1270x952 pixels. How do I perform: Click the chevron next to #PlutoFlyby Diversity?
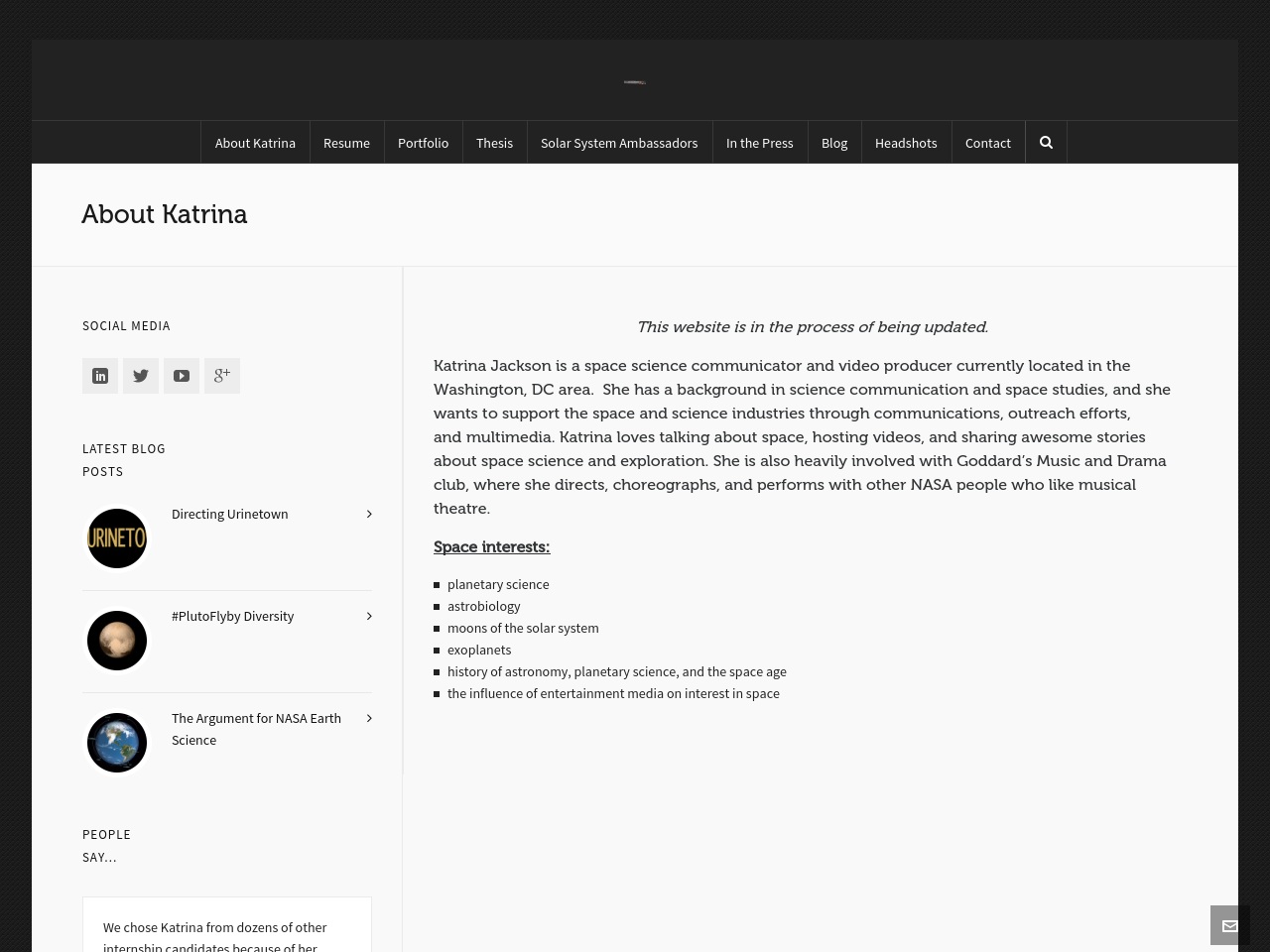(x=369, y=616)
